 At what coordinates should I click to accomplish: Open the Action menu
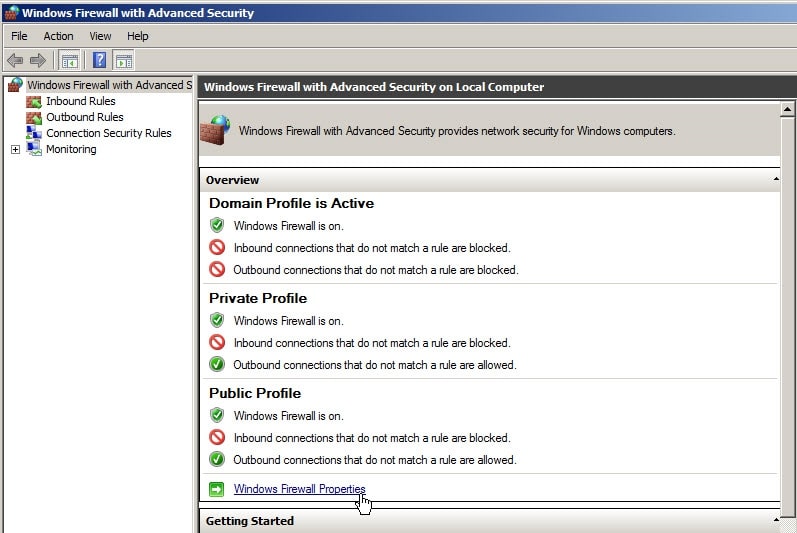coord(58,36)
